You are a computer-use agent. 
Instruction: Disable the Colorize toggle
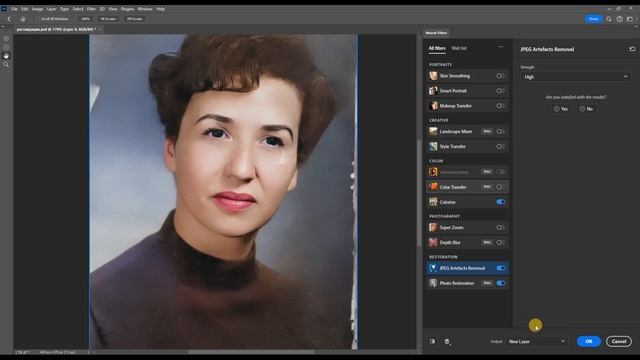500,202
